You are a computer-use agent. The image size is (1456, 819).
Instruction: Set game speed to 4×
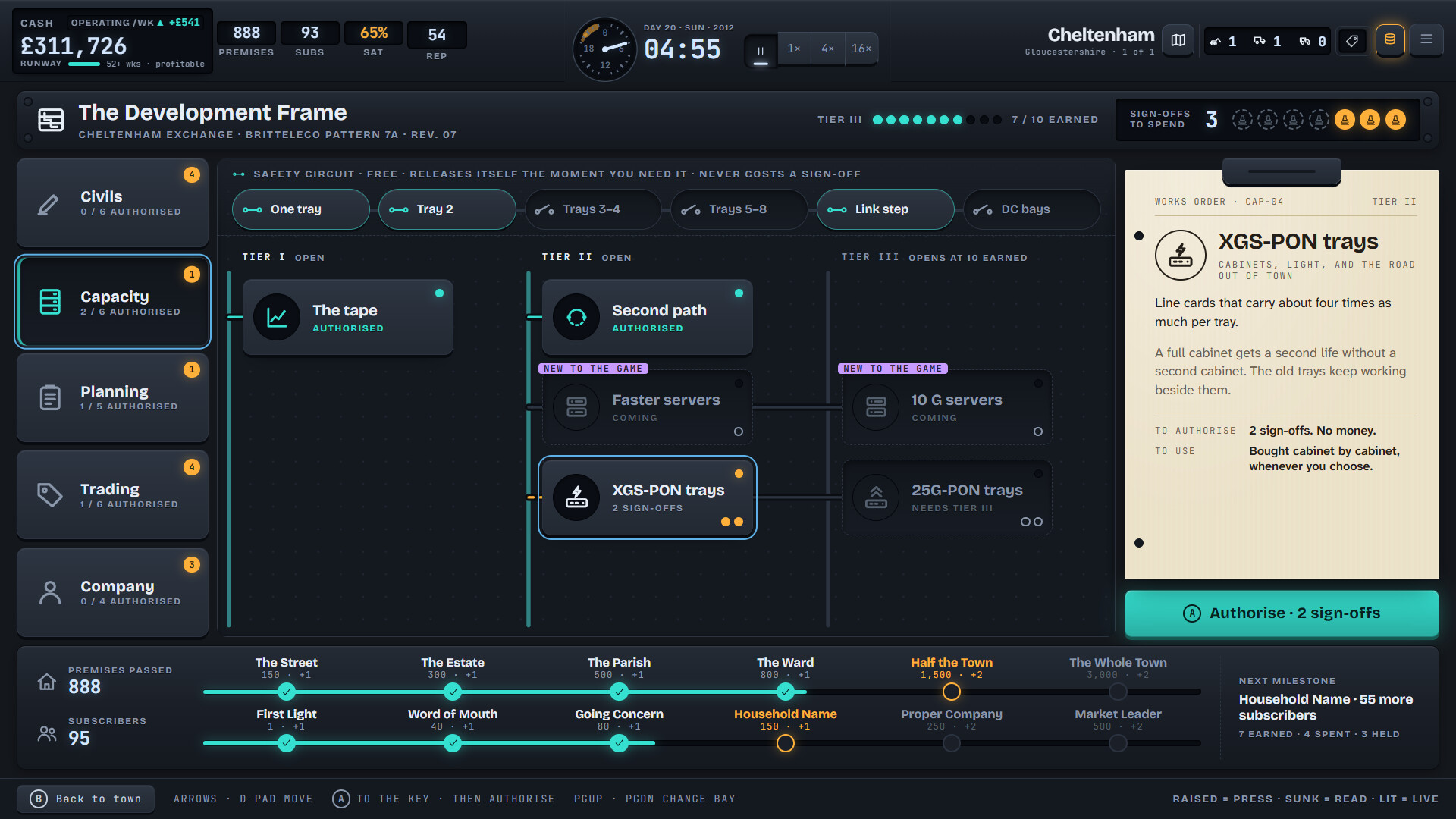pyautogui.click(x=827, y=49)
